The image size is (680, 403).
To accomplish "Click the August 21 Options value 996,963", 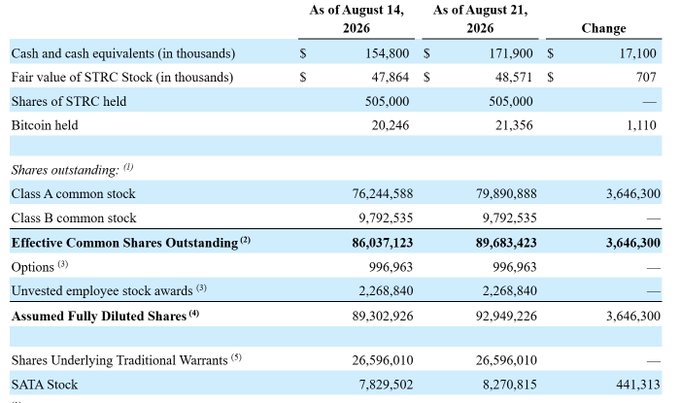I will (x=515, y=267).
